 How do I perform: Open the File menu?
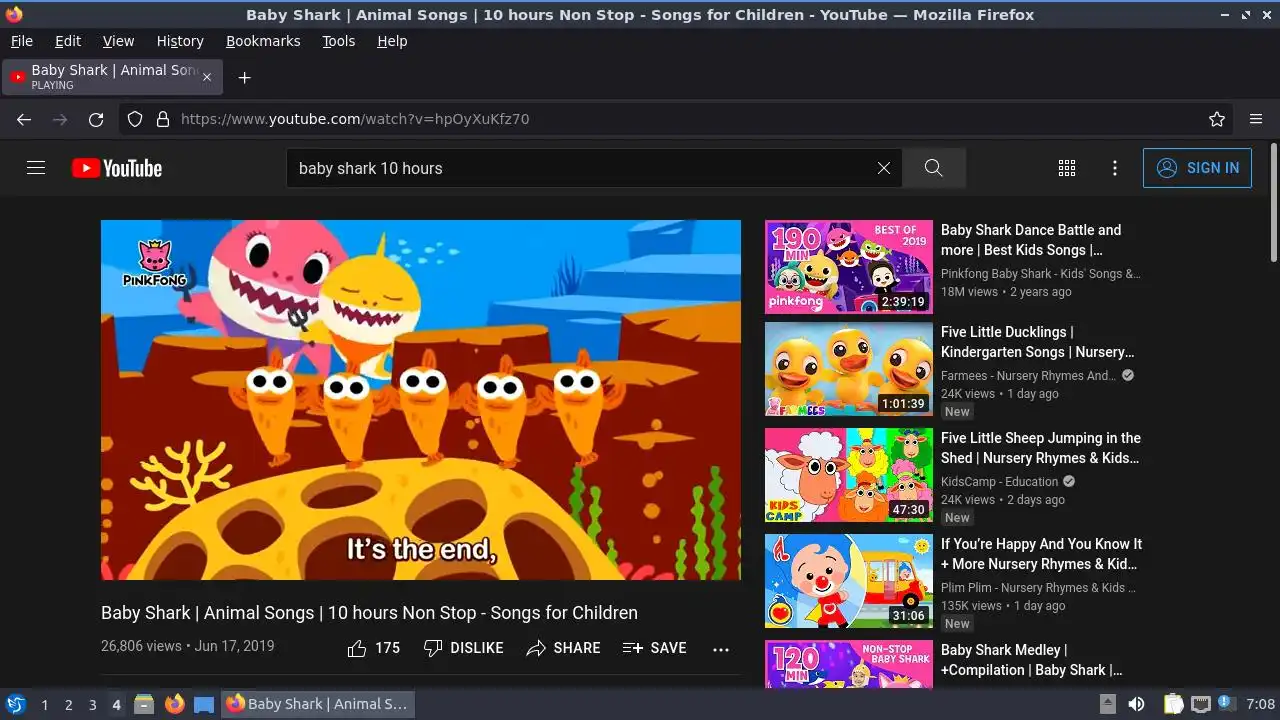click(x=22, y=41)
